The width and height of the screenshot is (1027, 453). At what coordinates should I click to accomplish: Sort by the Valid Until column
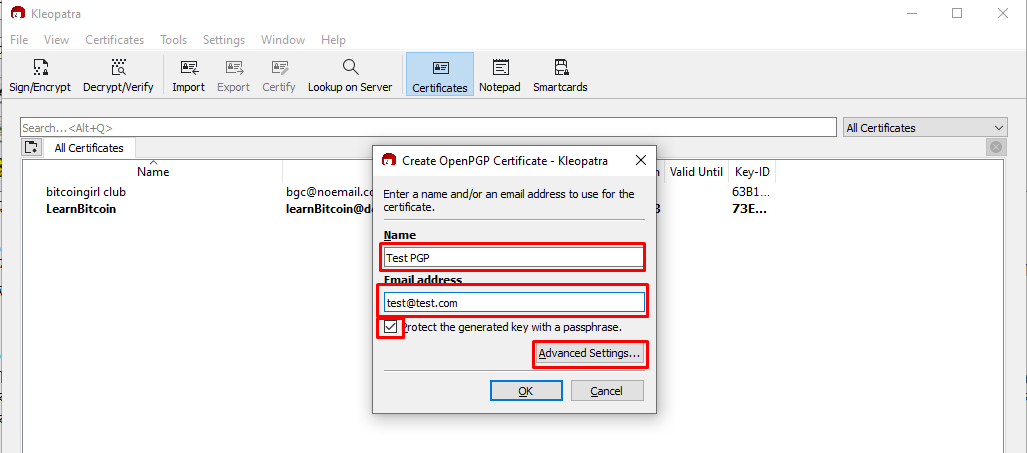pos(696,172)
